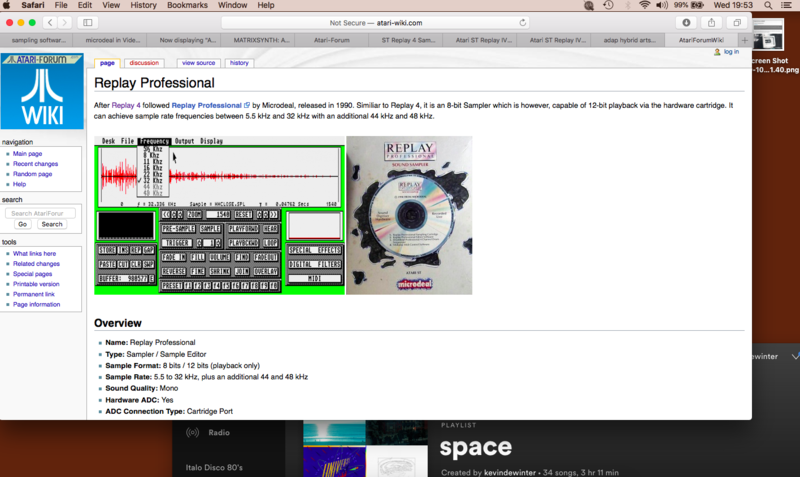Select the wiki 'page' tab

point(107,63)
